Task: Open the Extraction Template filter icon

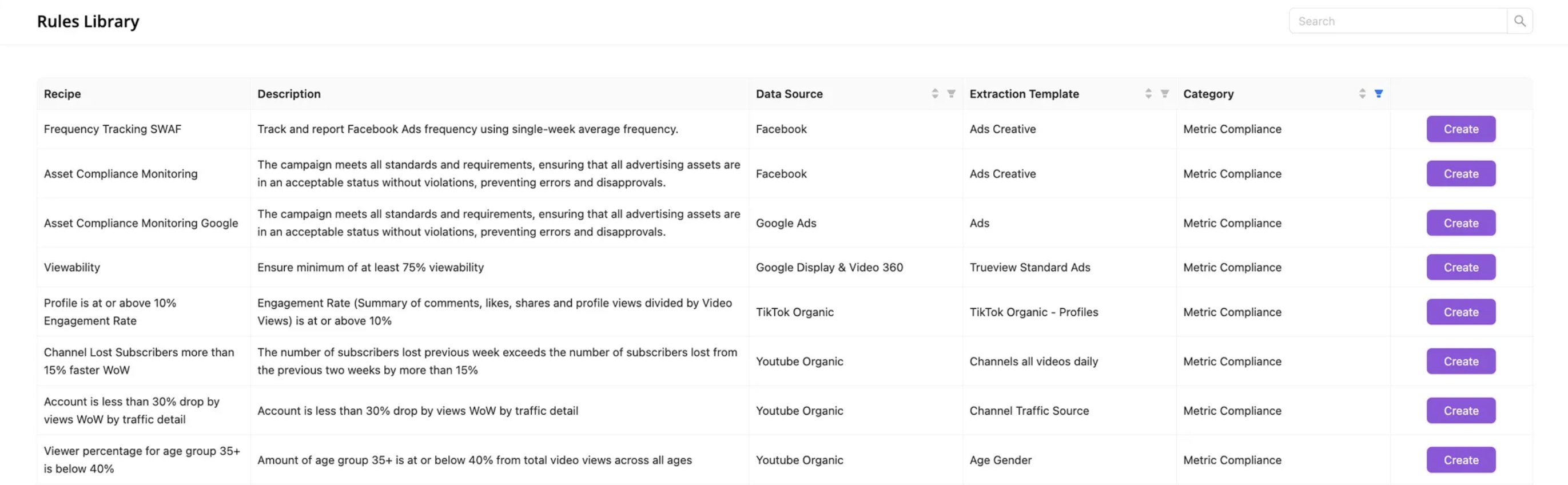Action: 1164,94
